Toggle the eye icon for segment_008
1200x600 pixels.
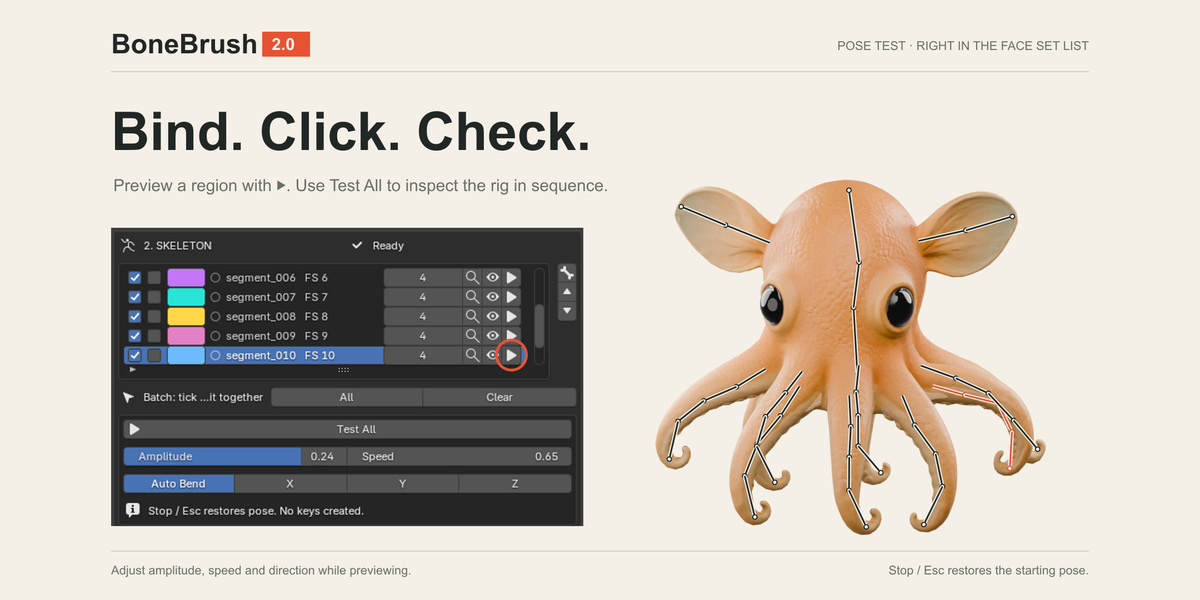(492, 316)
